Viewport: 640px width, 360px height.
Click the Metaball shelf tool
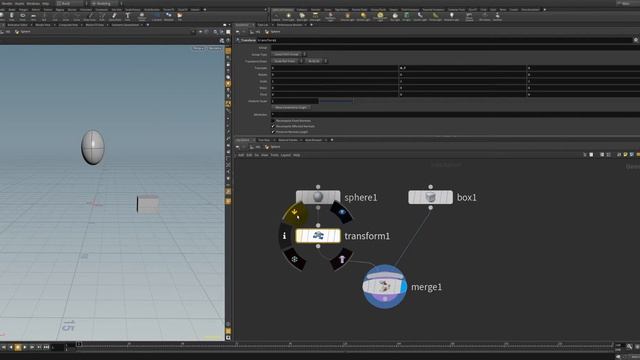pyautogui.click(x=169, y=16)
